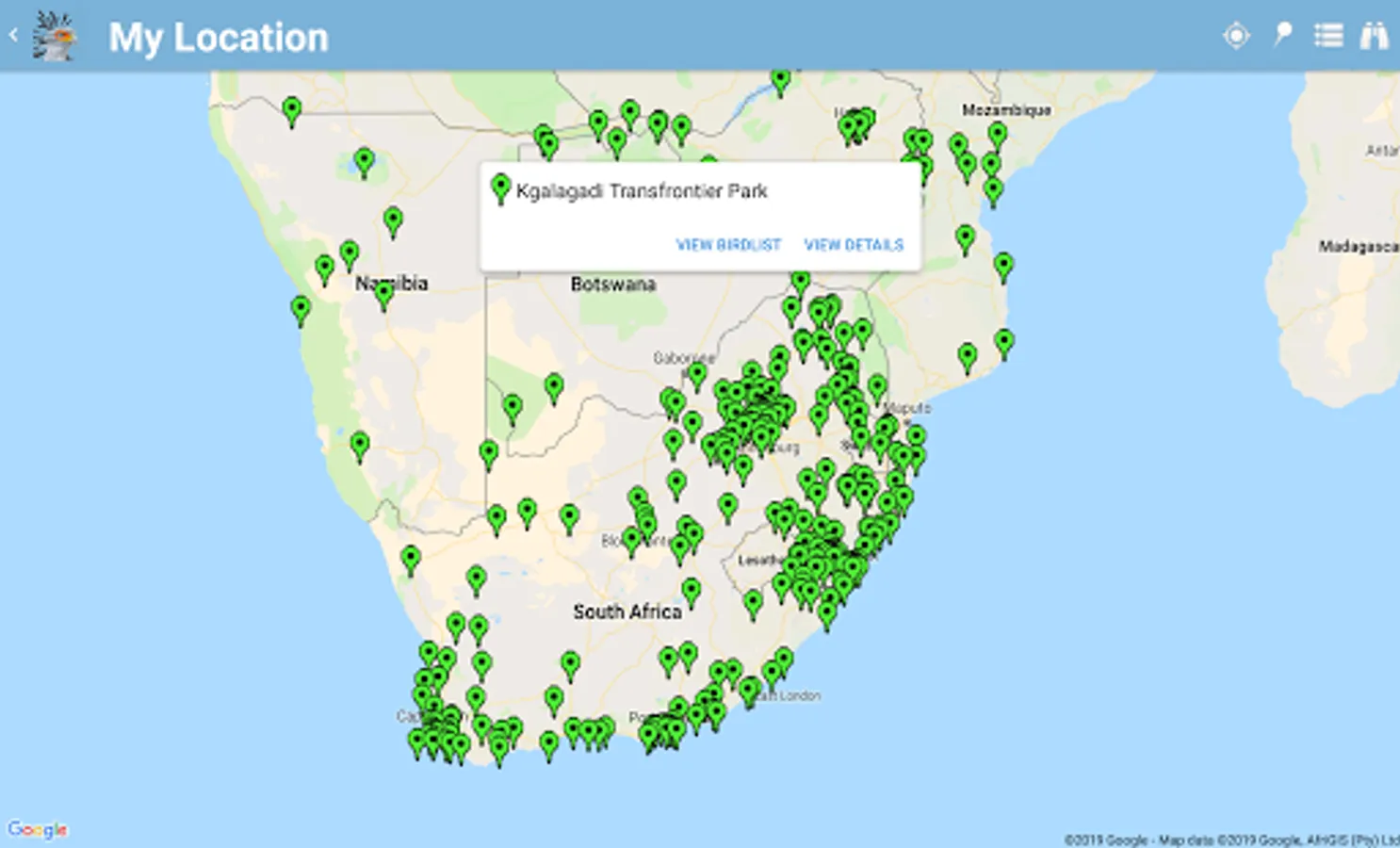Tap the Madagascar label on map
The image size is (1400, 848).
1359,247
